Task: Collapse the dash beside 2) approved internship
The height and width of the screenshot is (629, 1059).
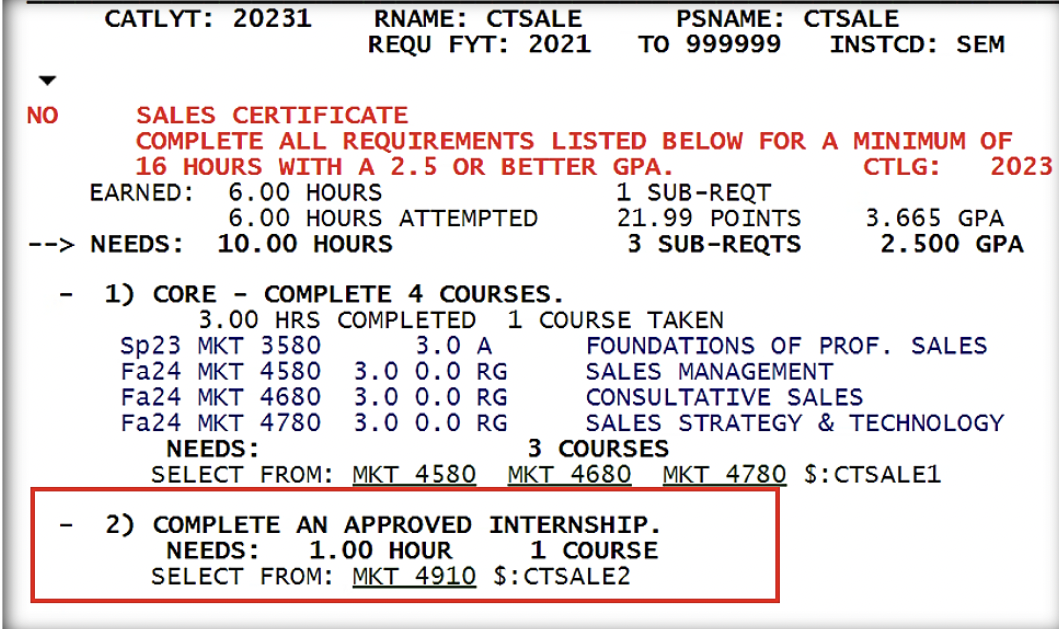Action: pyautogui.click(x=65, y=525)
